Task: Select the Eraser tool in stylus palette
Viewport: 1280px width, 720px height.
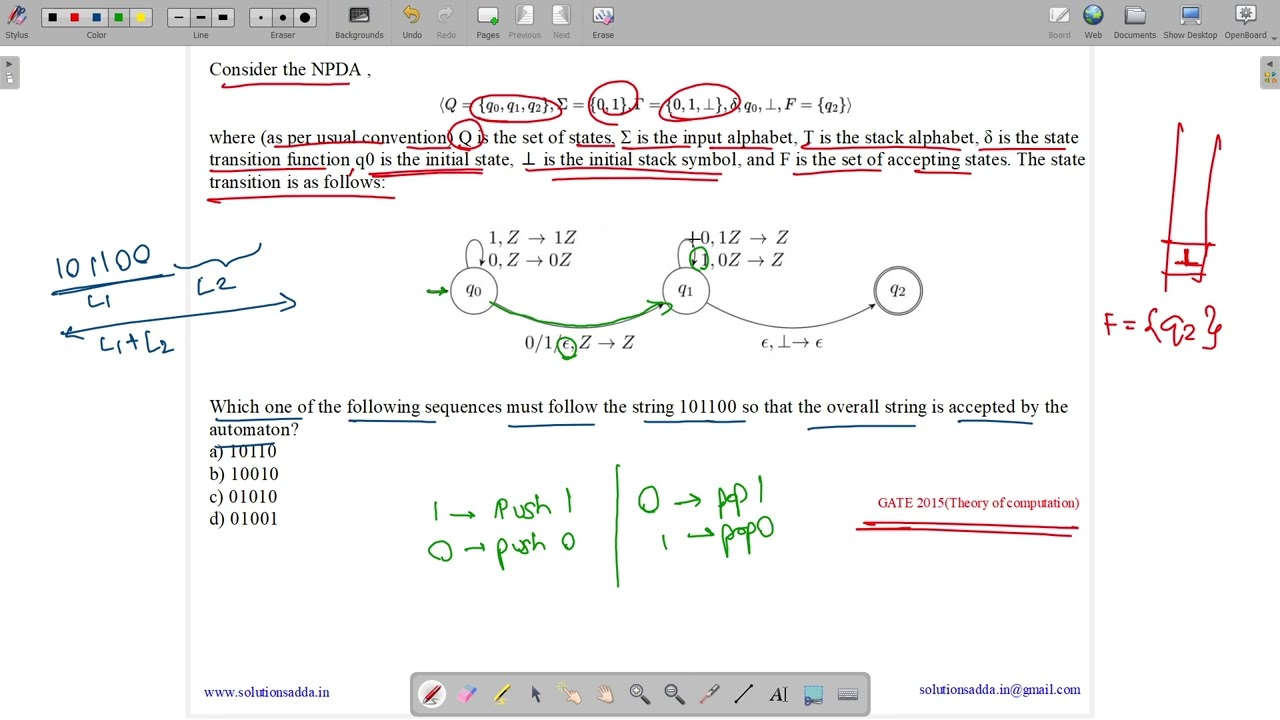Action: [x=467, y=694]
